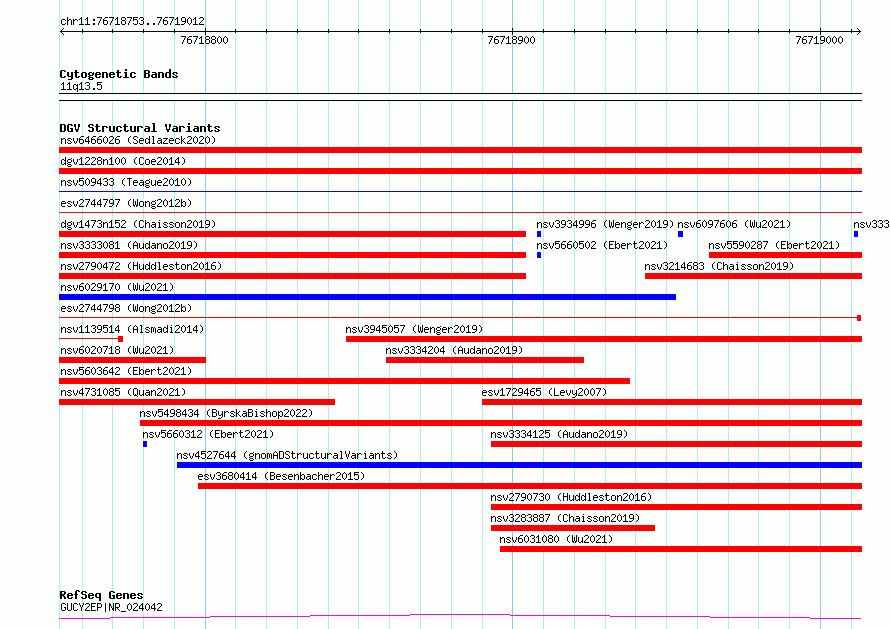890x629 pixels.
Task: Click the partially visible nsv333 label at right edge
Action: click(x=871, y=224)
